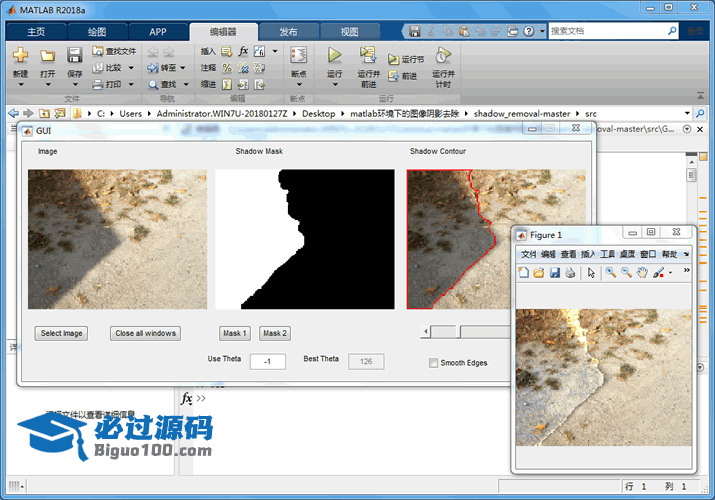Click the back navigation arrow in path bar

(x=14, y=113)
